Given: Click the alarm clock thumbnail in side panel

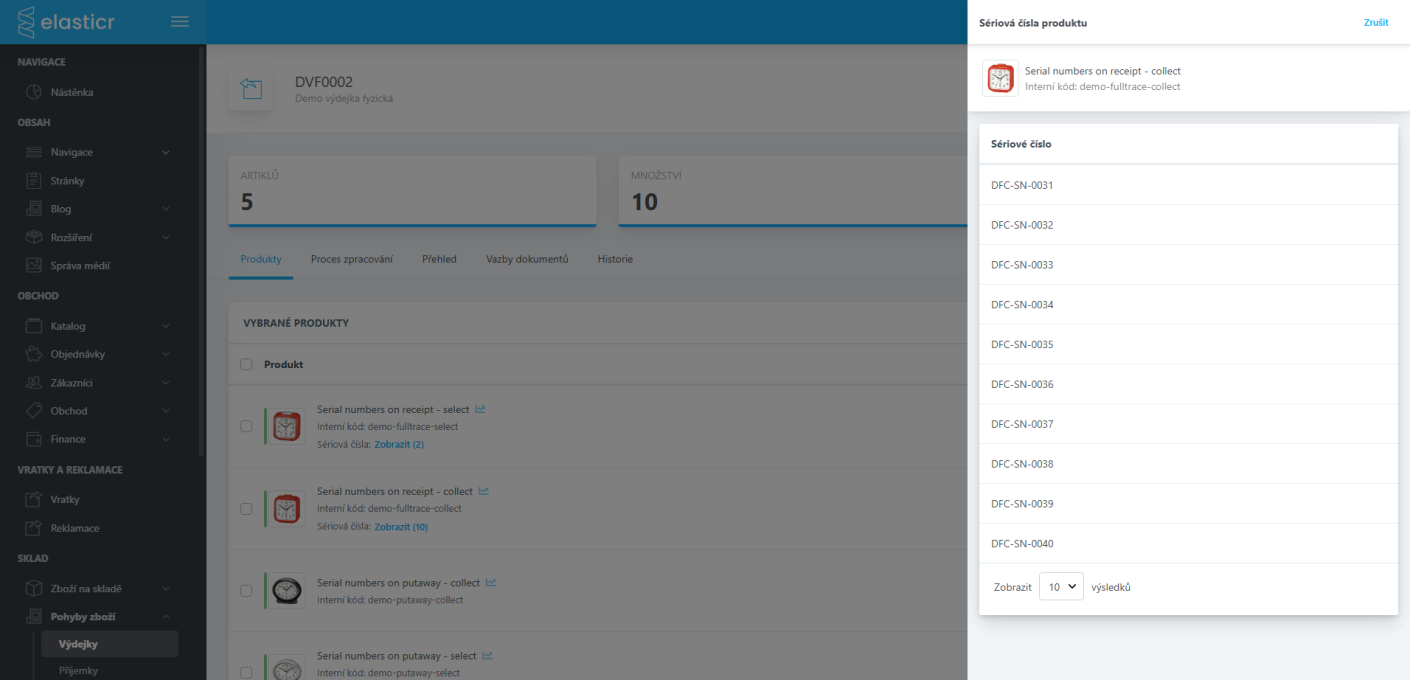Looking at the screenshot, I should point(1000,79).
